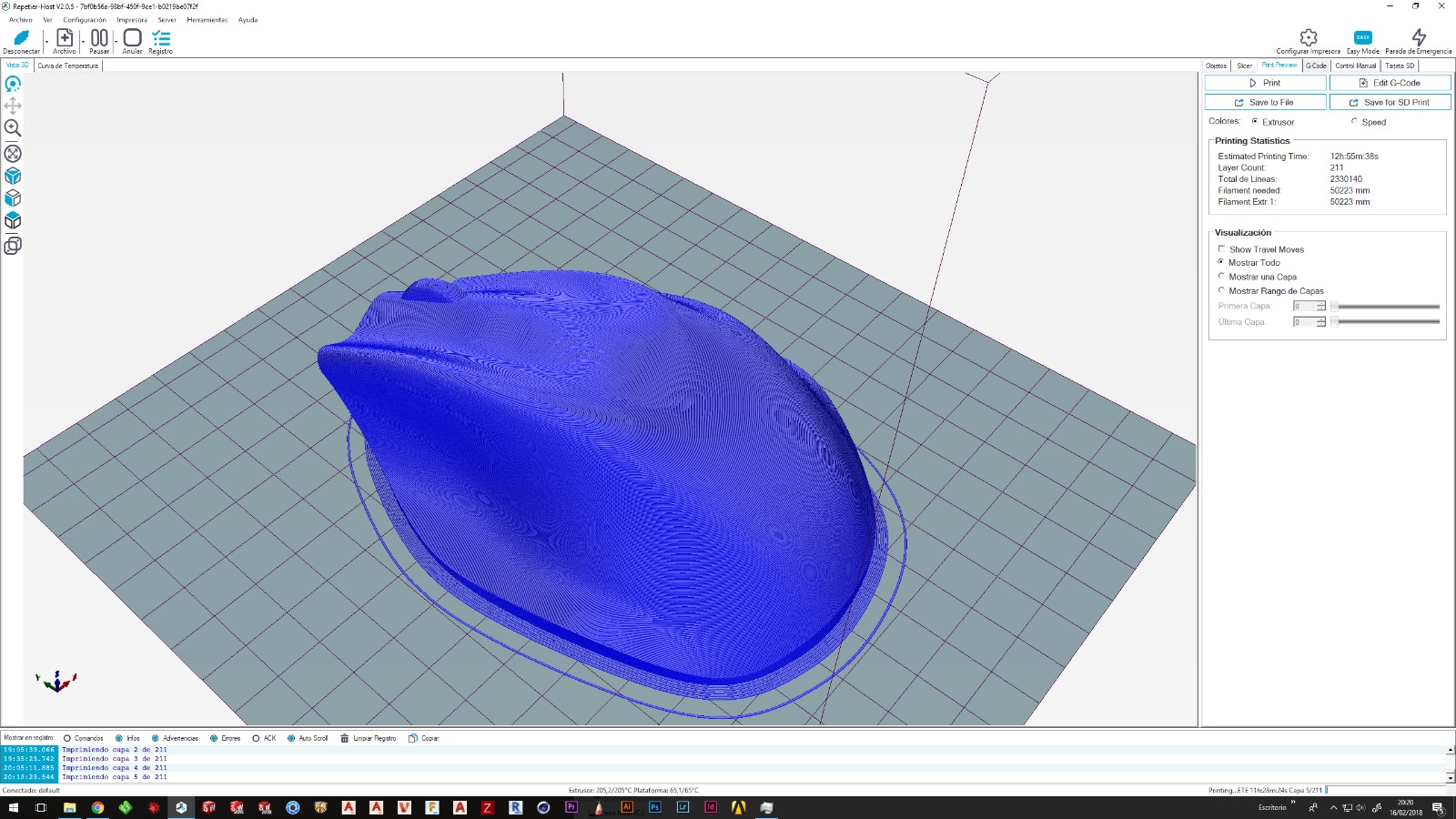Pause the print with Pausar icon
Viewport: 1456px width, 819px height.
[x=99, y=37]
